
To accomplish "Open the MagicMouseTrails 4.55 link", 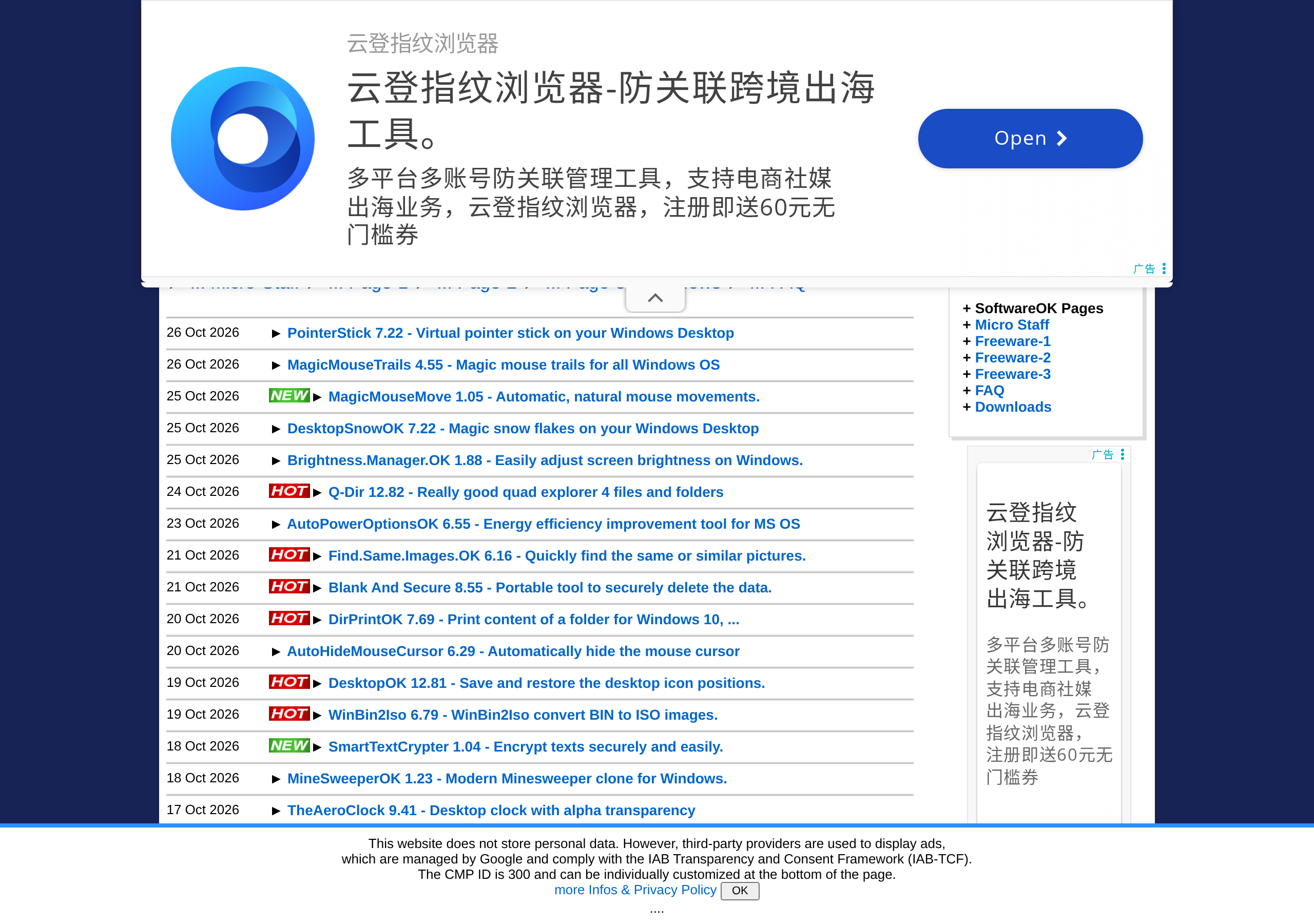I will pyautogui.click(x=504, y=365).
